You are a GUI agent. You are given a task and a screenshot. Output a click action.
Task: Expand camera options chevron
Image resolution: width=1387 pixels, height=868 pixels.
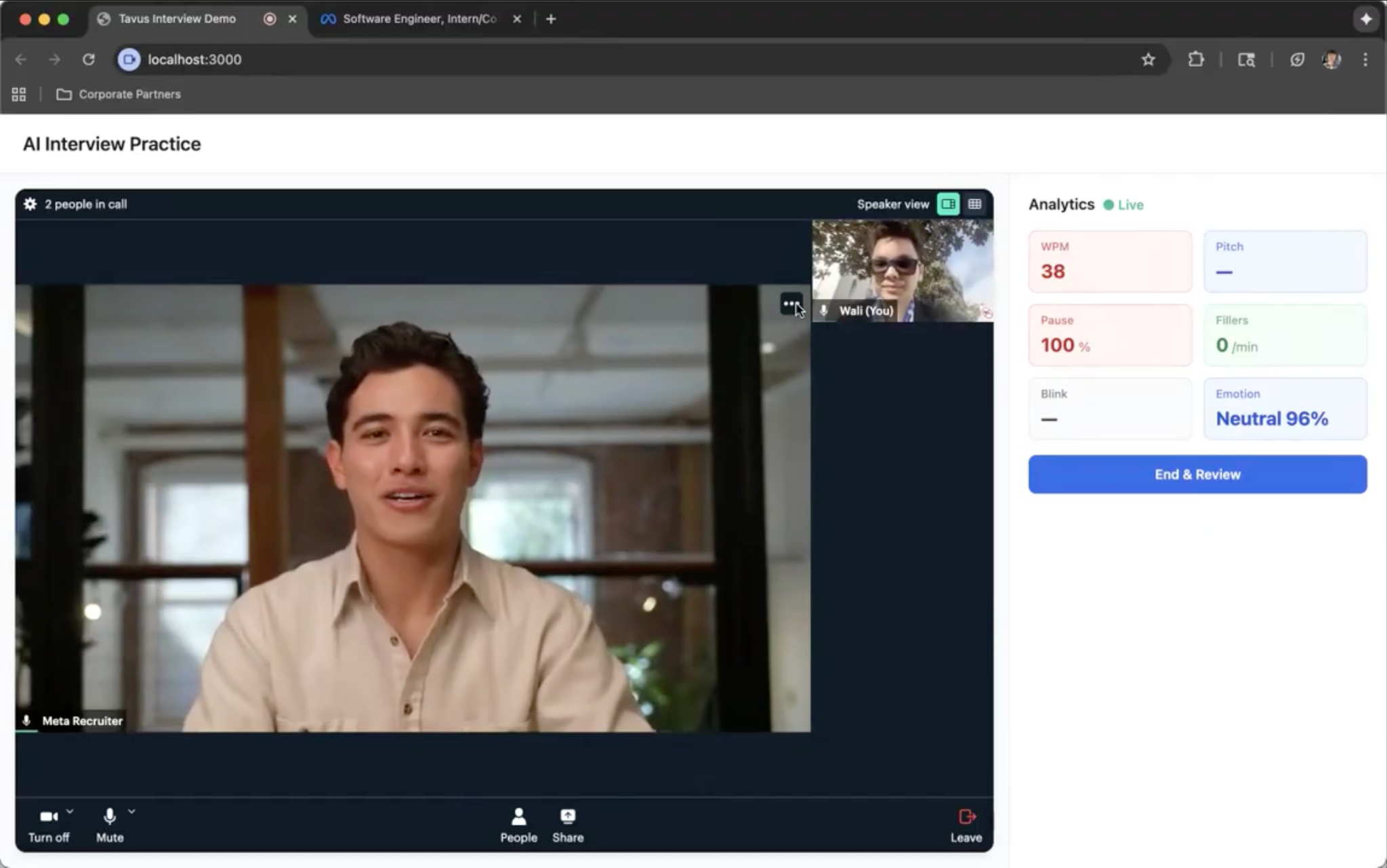pos(70,811)
